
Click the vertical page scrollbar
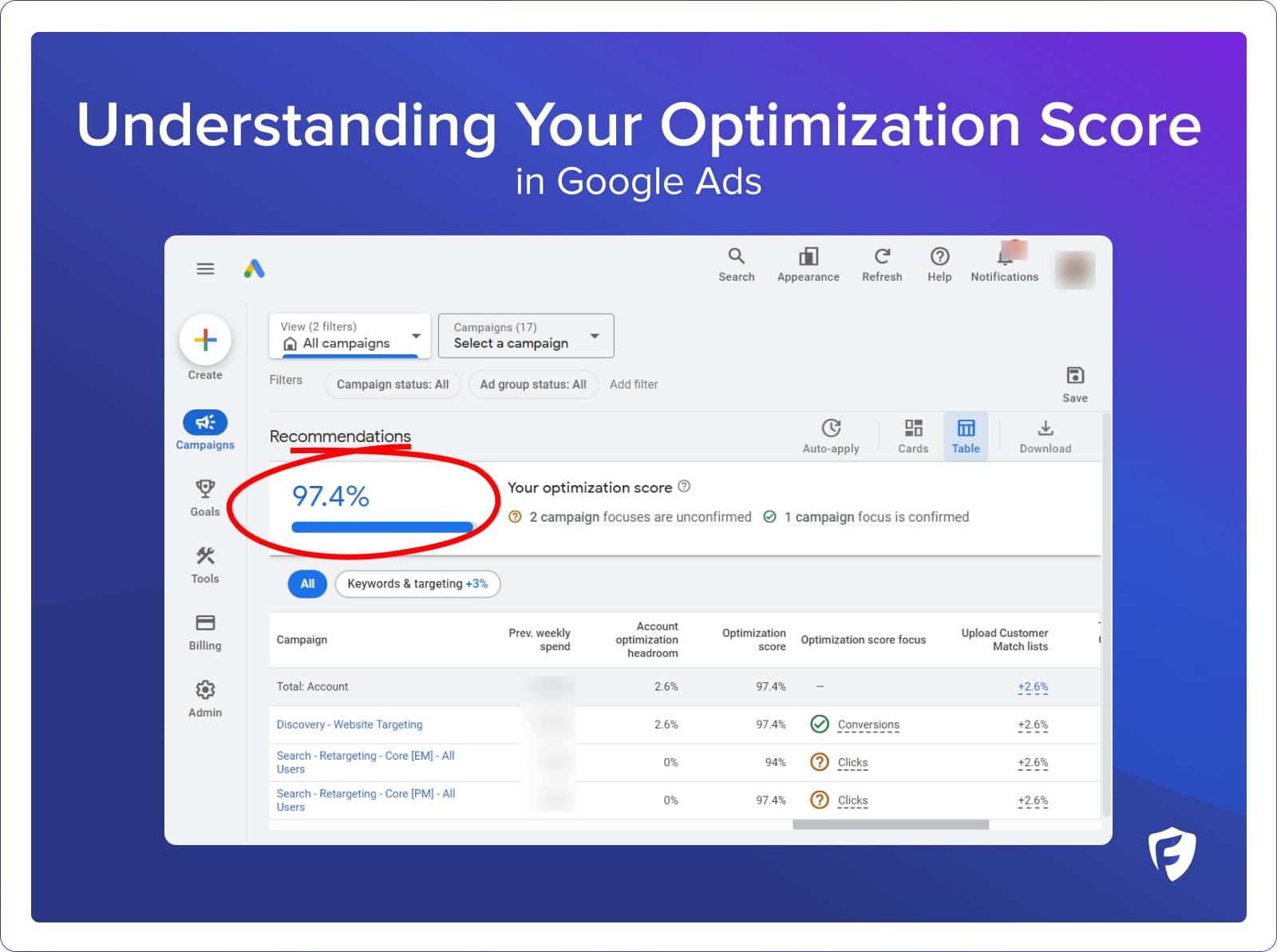coord(1106,614)
